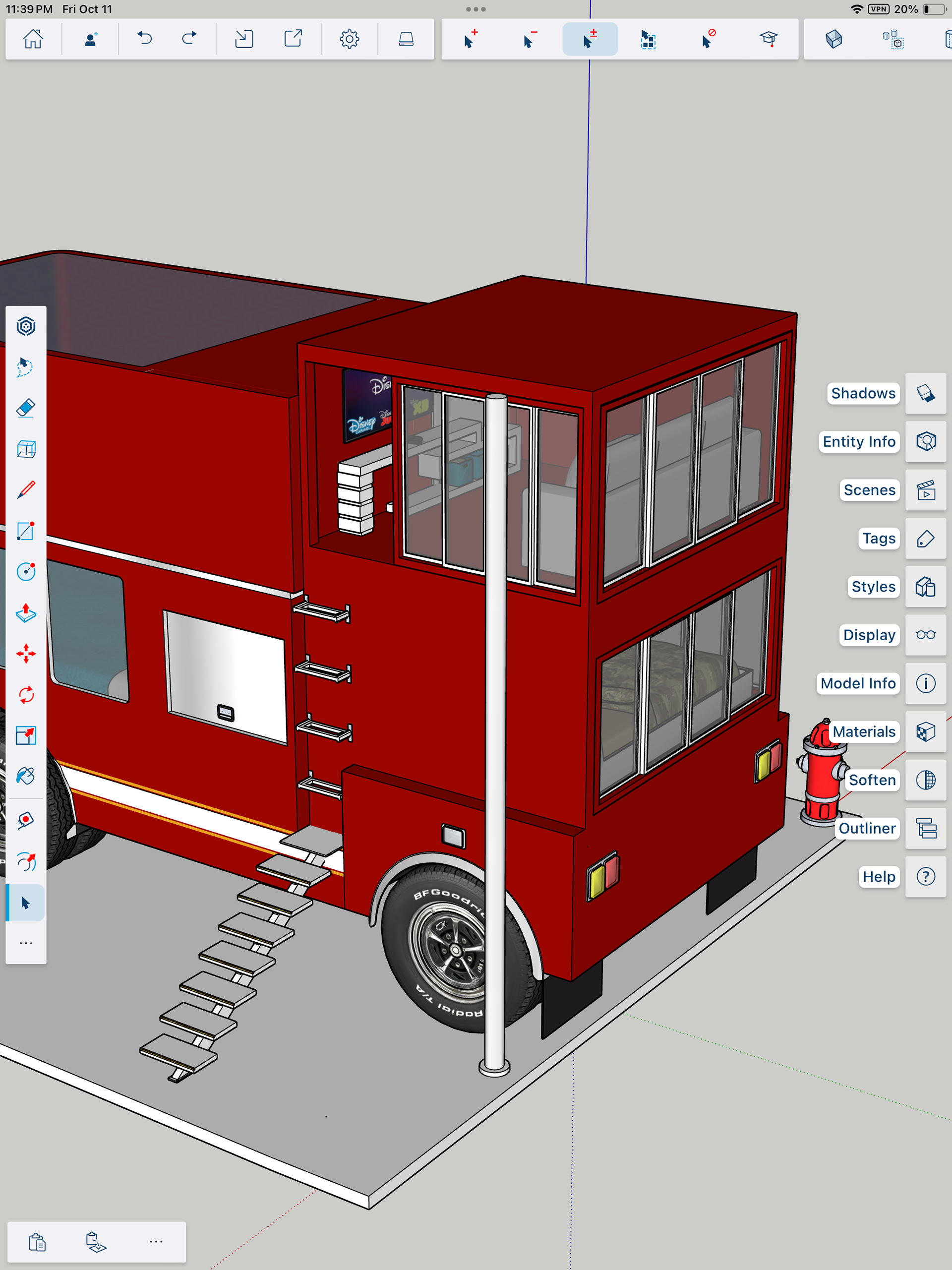
Task: Select the Pencil line tool
Action: pos(26,490)
